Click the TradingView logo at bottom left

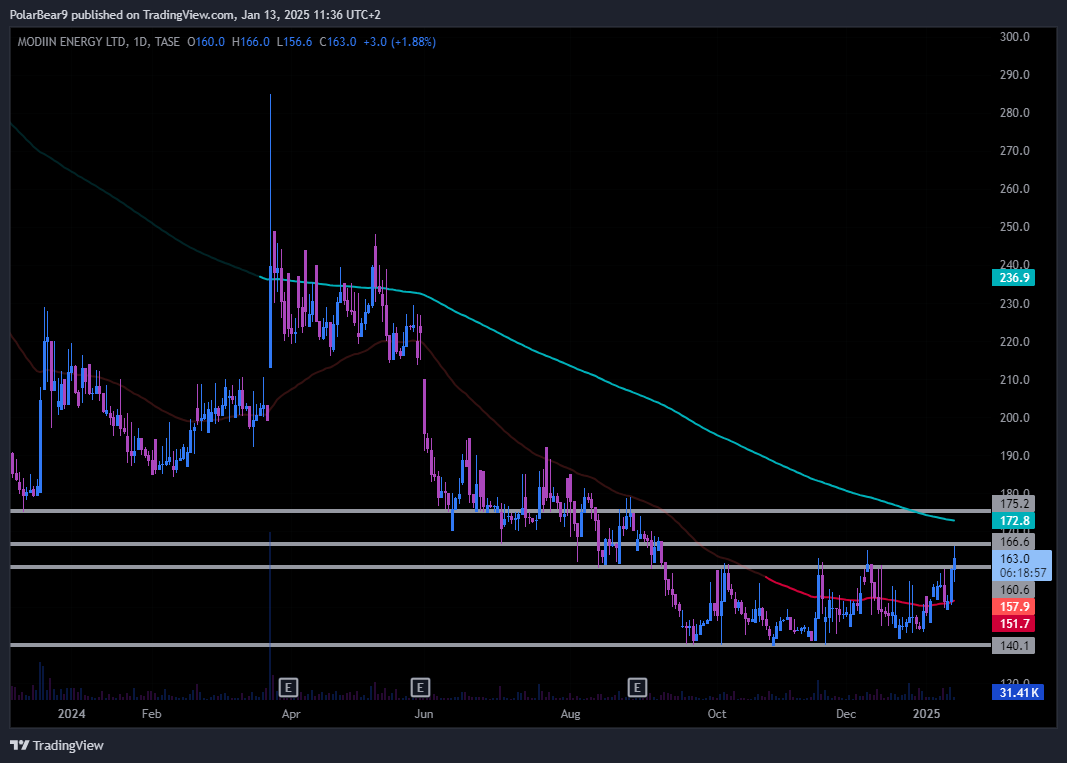57,745
